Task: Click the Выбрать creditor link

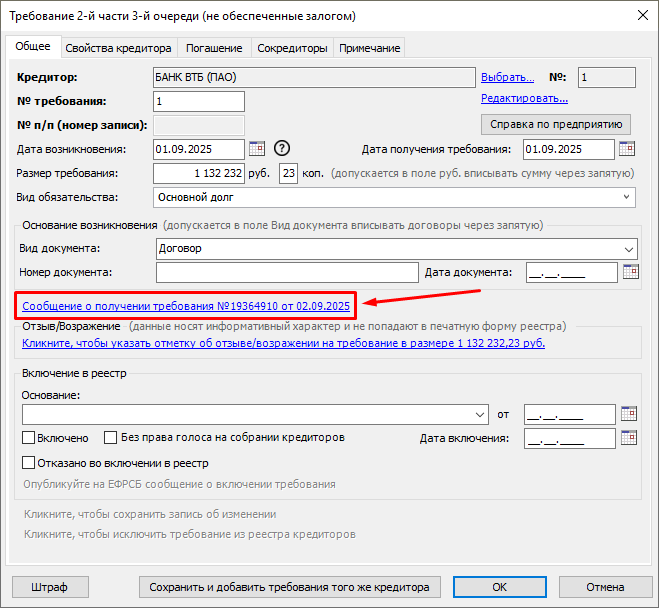Action: tap(509, 77)
